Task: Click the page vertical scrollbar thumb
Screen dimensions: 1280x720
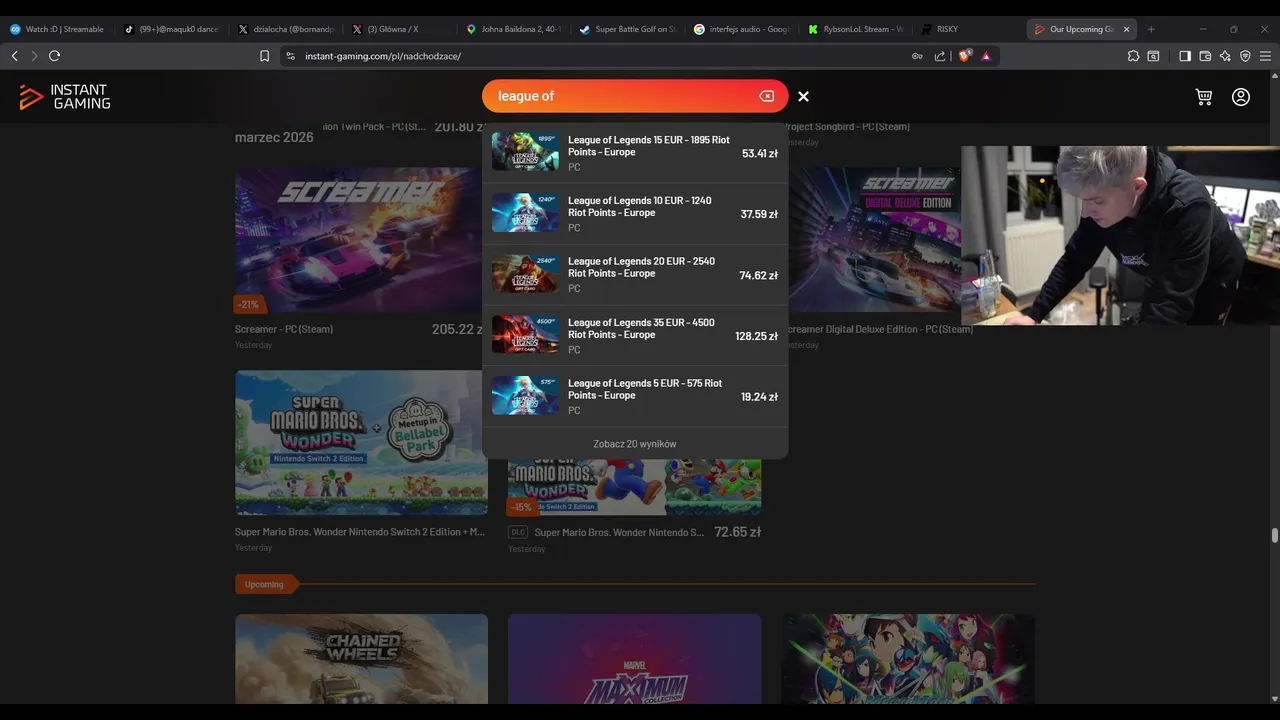Action: click(x=1274, y=535)
